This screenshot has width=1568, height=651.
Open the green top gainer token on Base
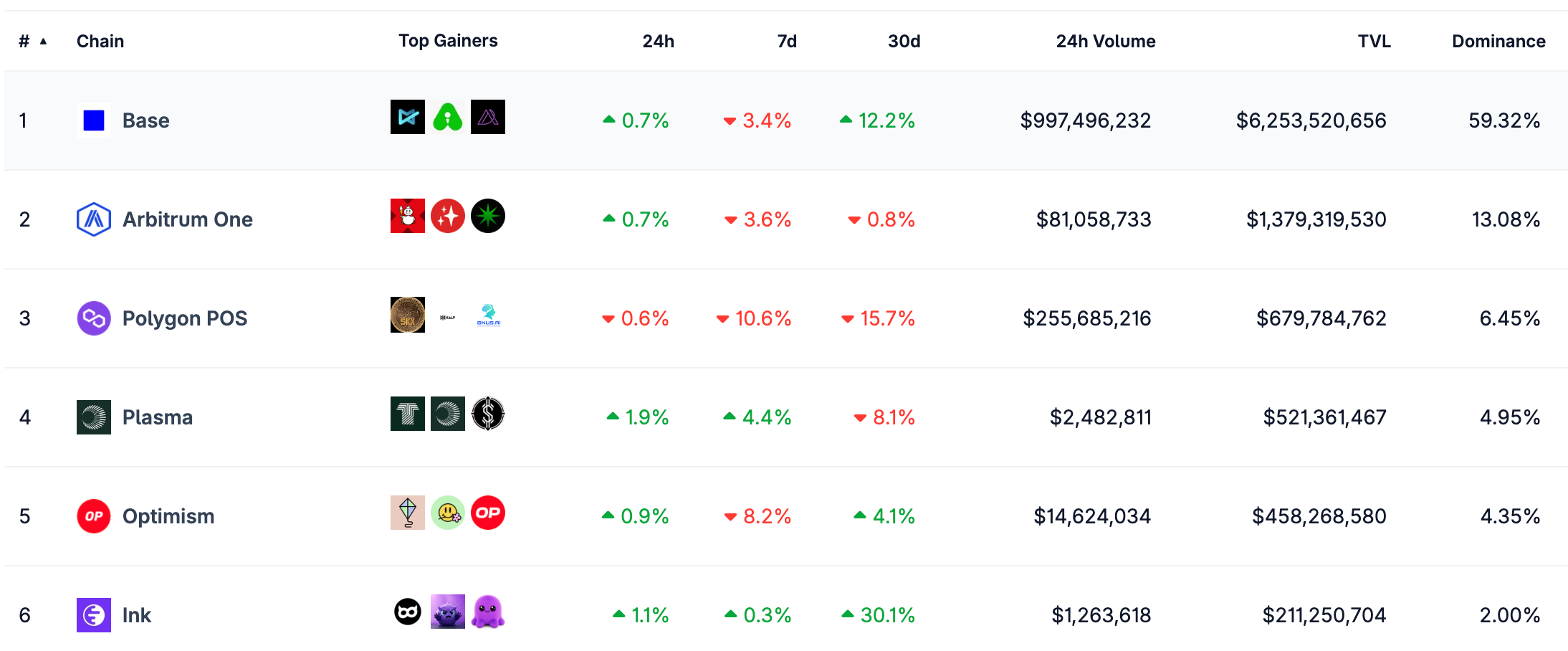[448, 117]
